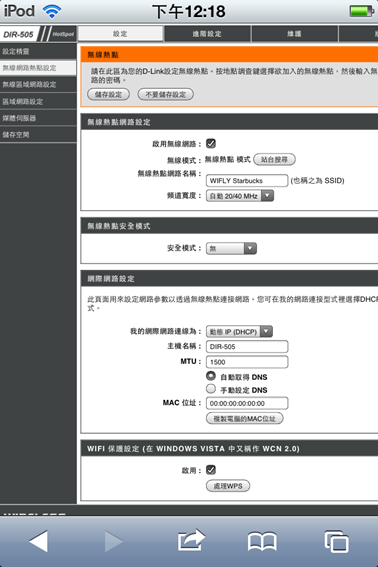Image resolution: width=378 pixels, height=567 pixels.
Task: Open 儲存空間 in sidebar
Action: coord(38,135)
